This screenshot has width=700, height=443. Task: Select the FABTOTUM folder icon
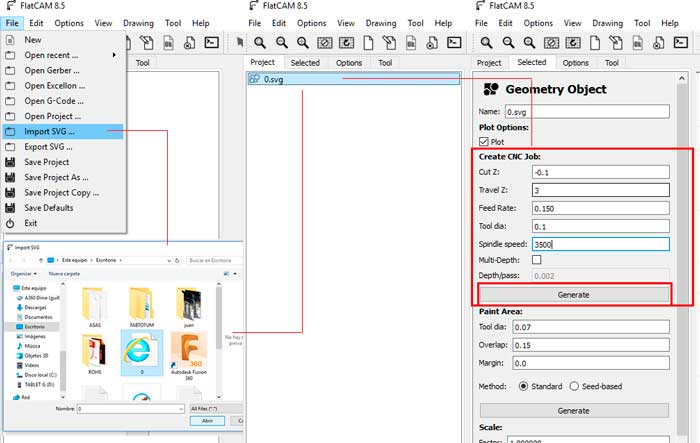142,307
